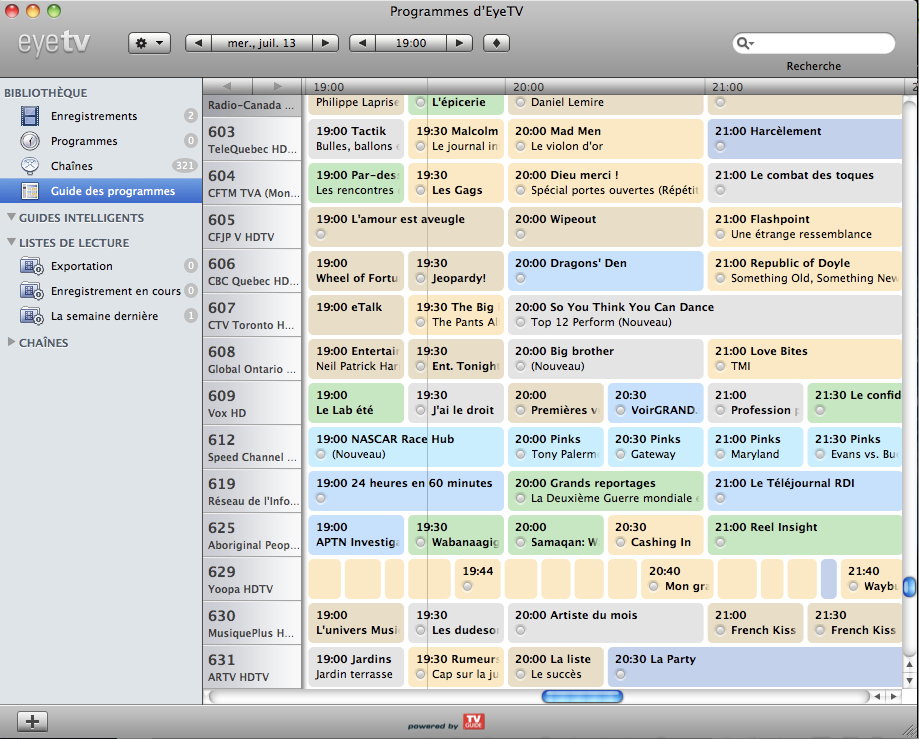This screenshot has height=739, width=919.
Task: Click the horizontal scrollbar thumb in guide
Action: (x=573, y=696)
